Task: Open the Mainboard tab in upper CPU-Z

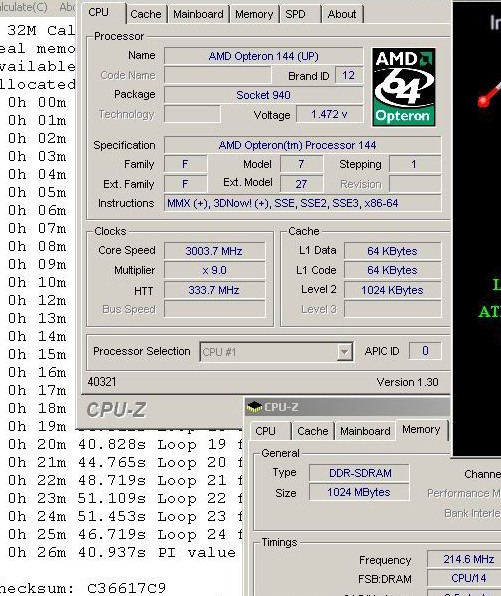Action: pos(198,14)
